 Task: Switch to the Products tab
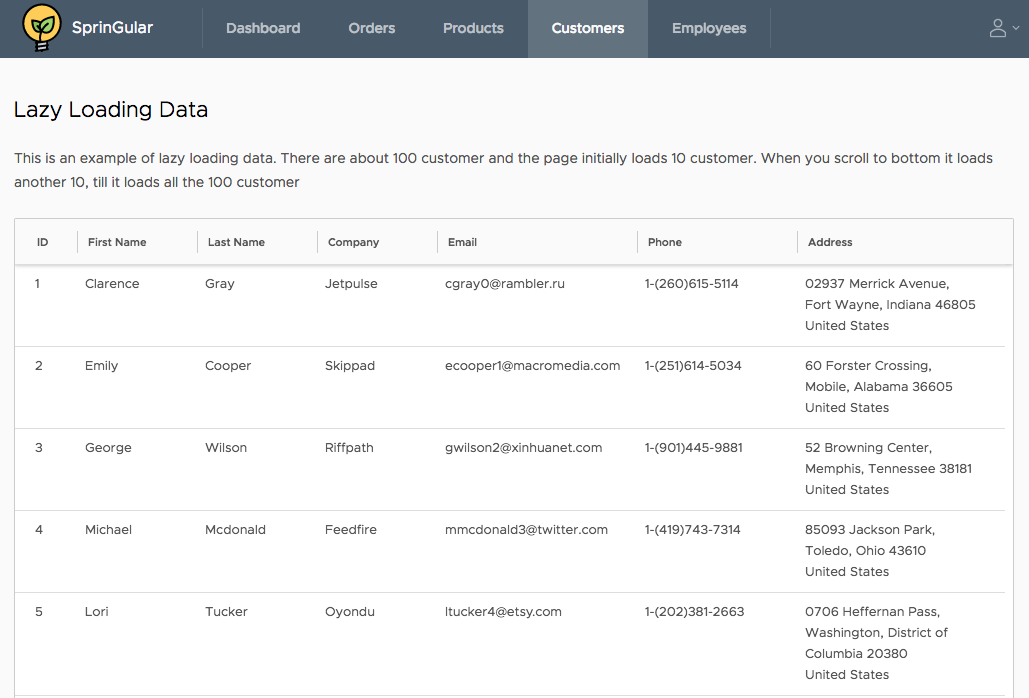pyautogui.click(x=473, y=29)
